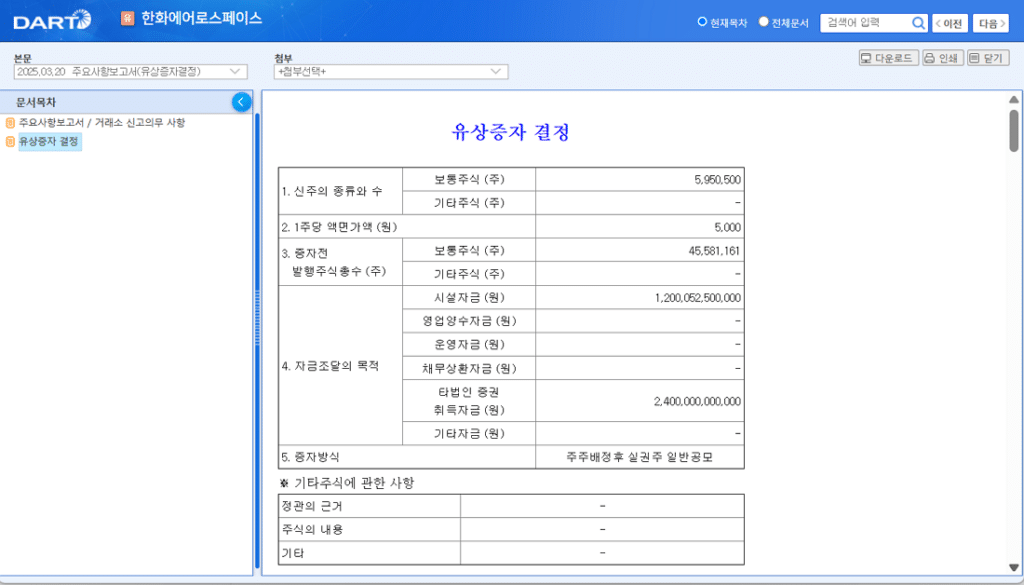Click the 한화에어로스페이스 company name

[202, 18]
